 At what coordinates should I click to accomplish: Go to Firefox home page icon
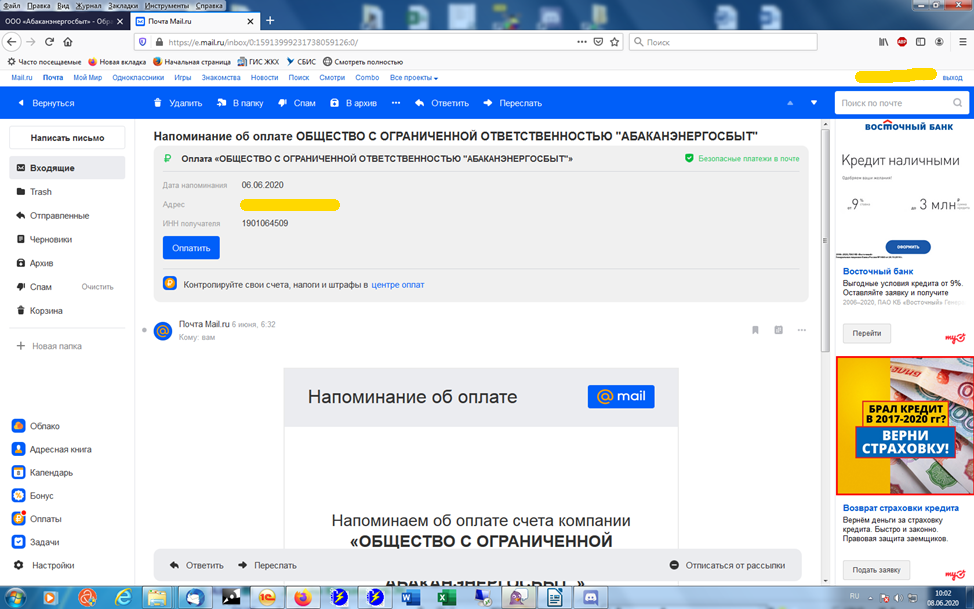68,42
